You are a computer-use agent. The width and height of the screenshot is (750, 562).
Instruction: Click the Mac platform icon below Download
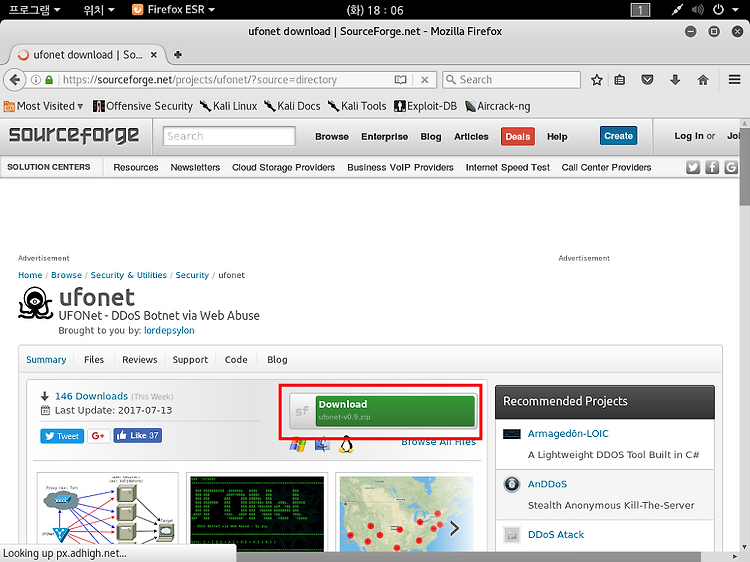coord(322,445)
